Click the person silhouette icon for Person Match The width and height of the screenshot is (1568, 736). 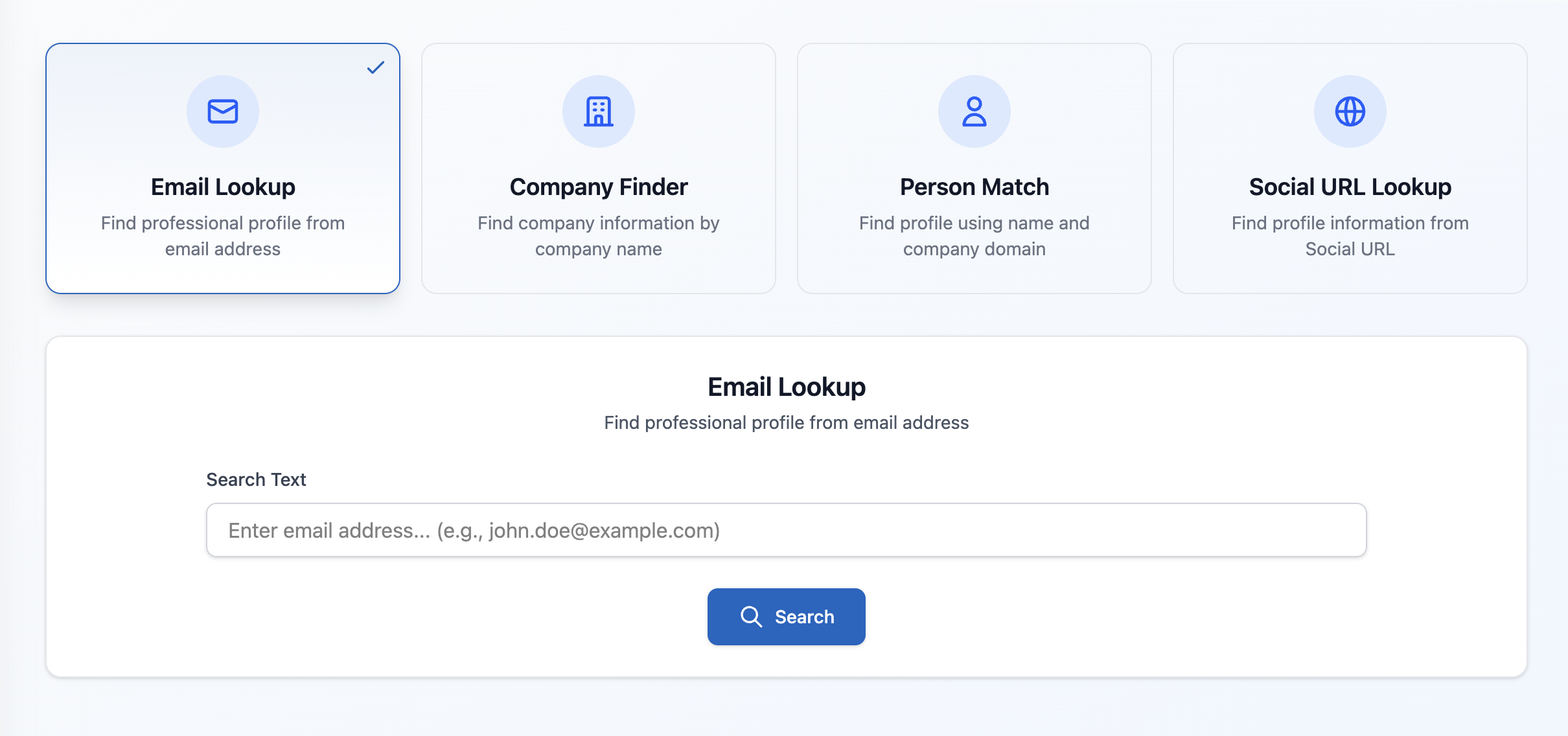click(974, 111)
